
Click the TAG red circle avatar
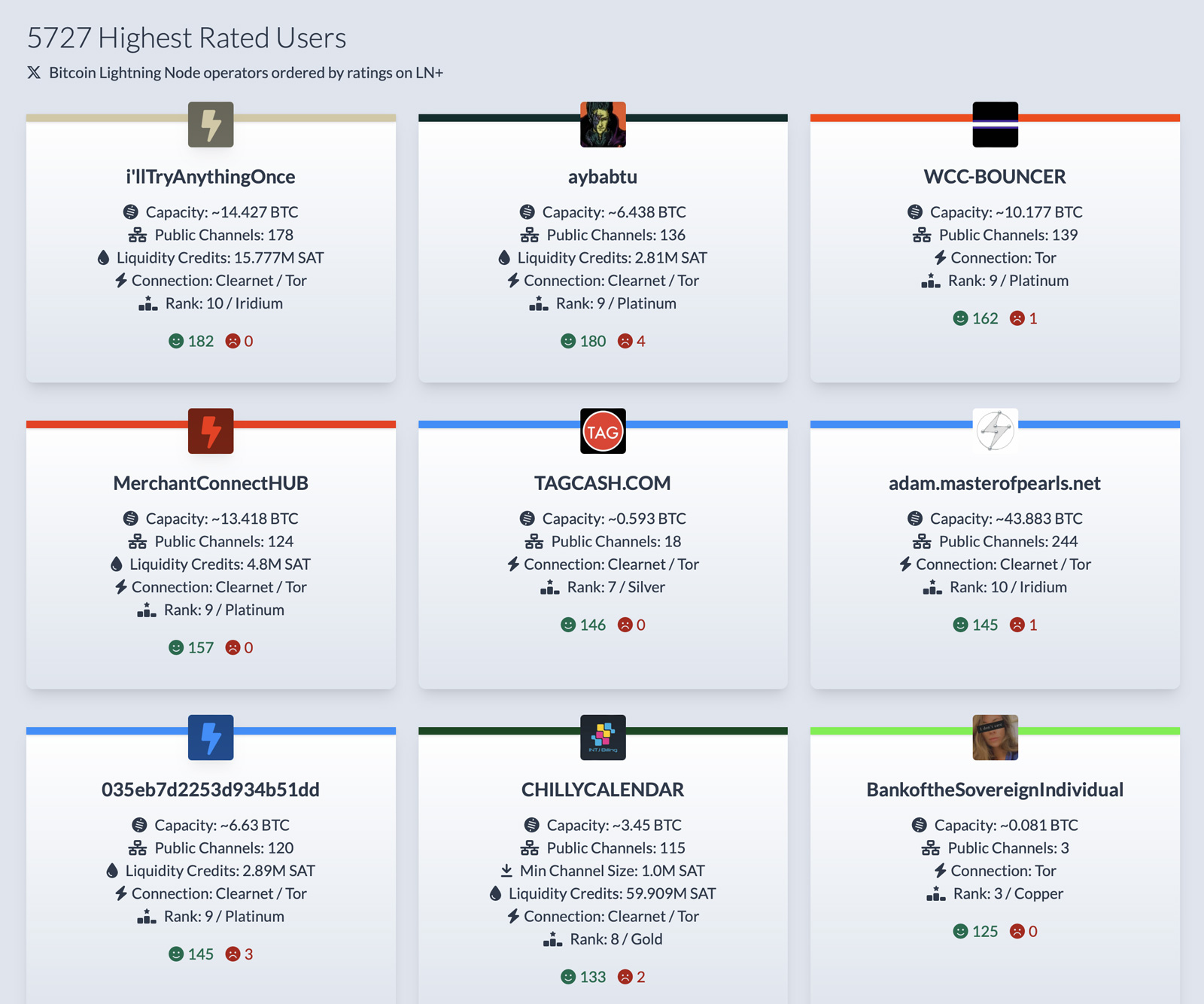603,431
